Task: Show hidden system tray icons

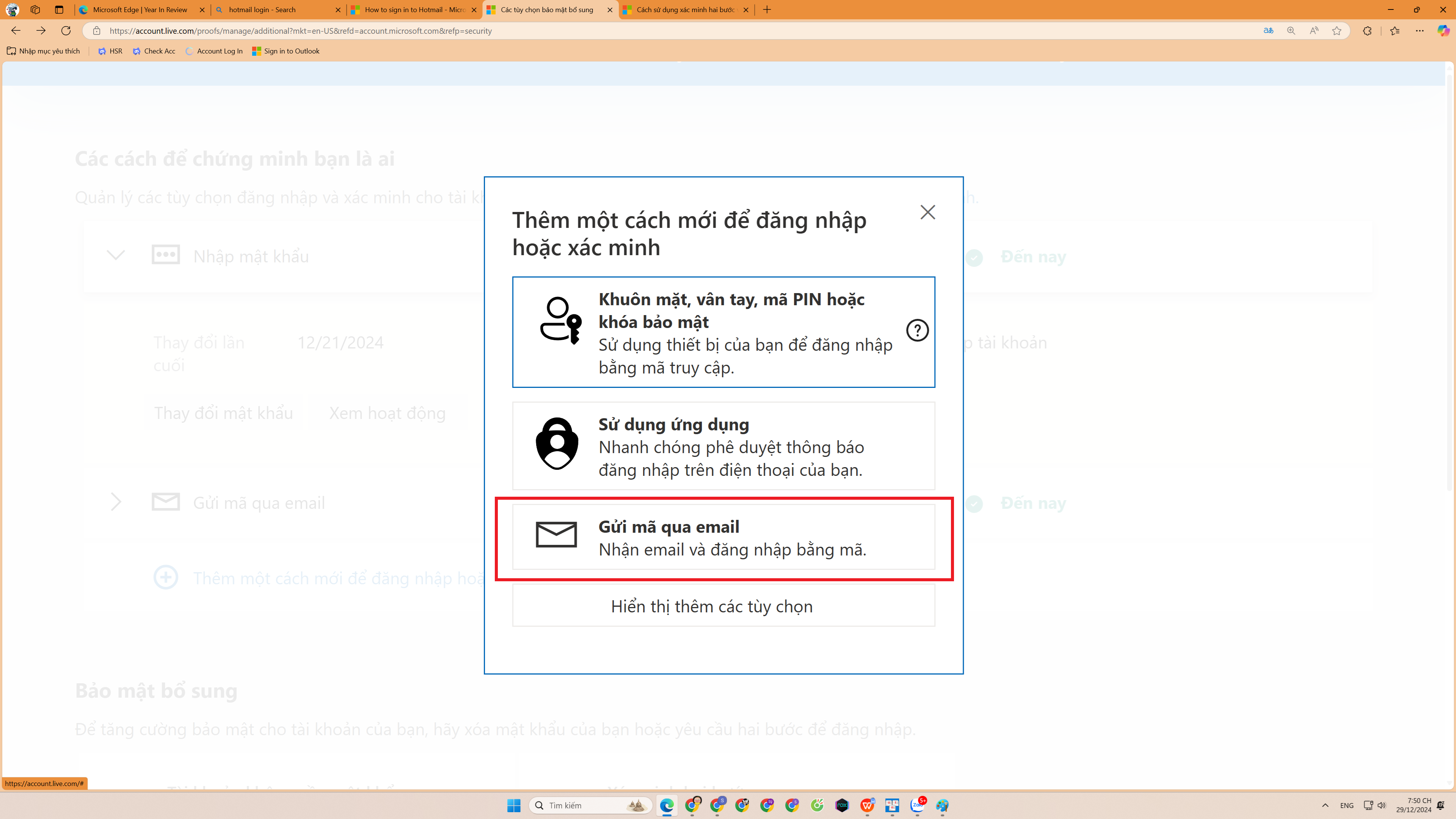Action: (1326, 805)
